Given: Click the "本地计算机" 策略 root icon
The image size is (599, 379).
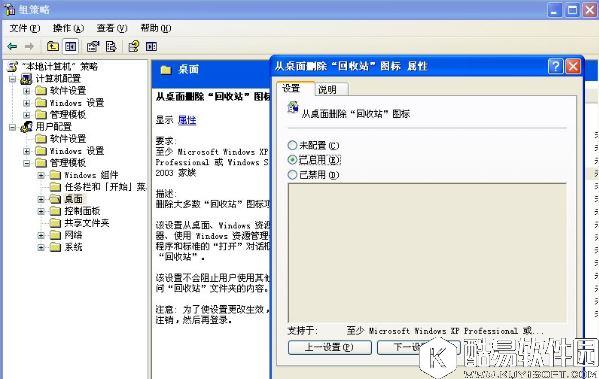Looking at the screenshot, I should click(x=12, y=66).
